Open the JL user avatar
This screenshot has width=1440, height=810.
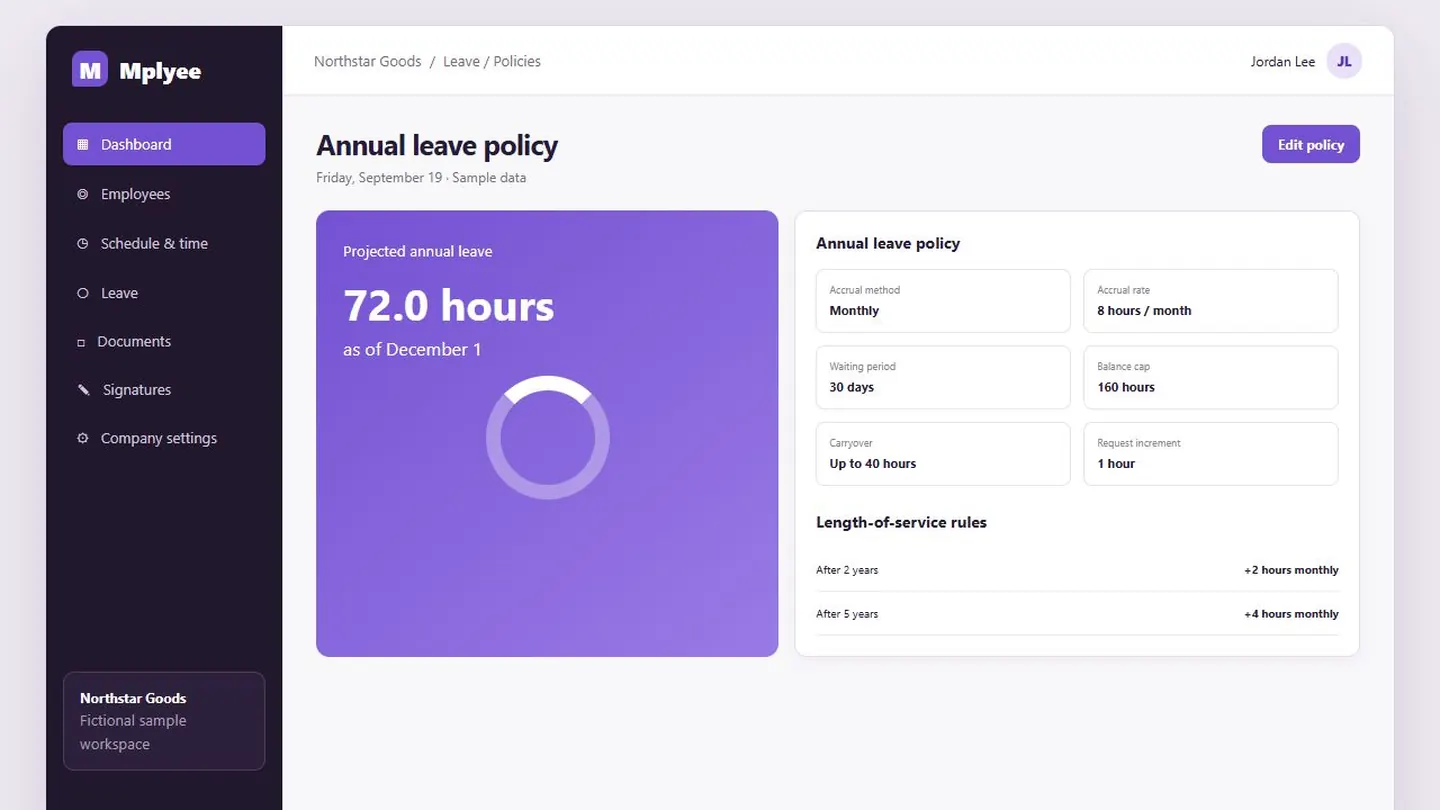pos(1344,61)
